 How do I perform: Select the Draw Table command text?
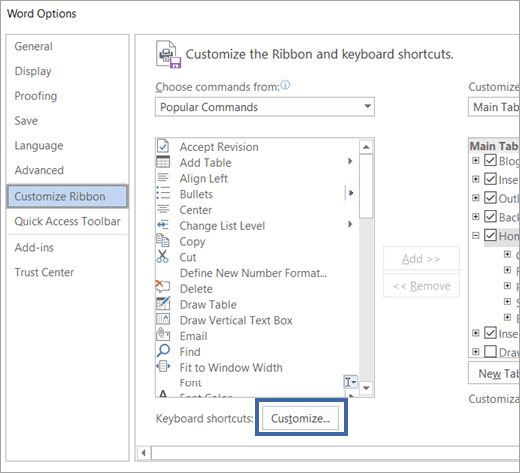208,304
